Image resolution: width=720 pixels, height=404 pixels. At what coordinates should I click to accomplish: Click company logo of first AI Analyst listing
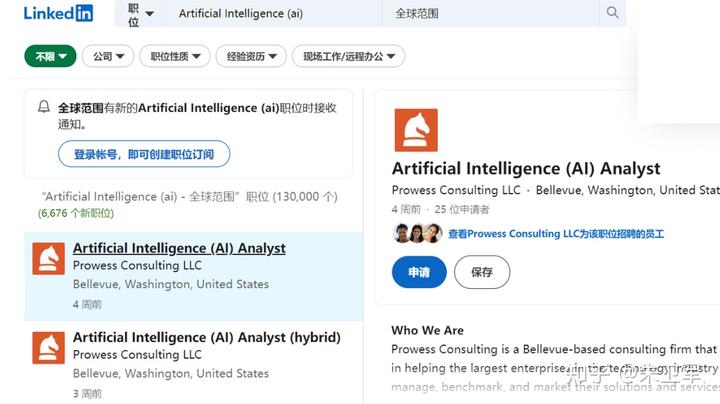point(48,258)
